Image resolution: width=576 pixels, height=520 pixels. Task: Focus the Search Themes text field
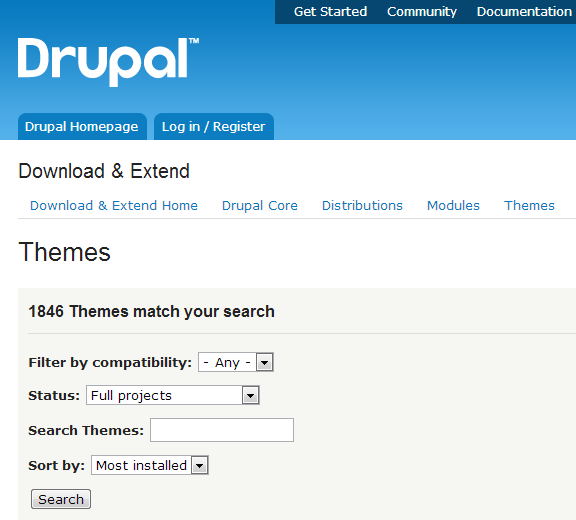point(222,430)
